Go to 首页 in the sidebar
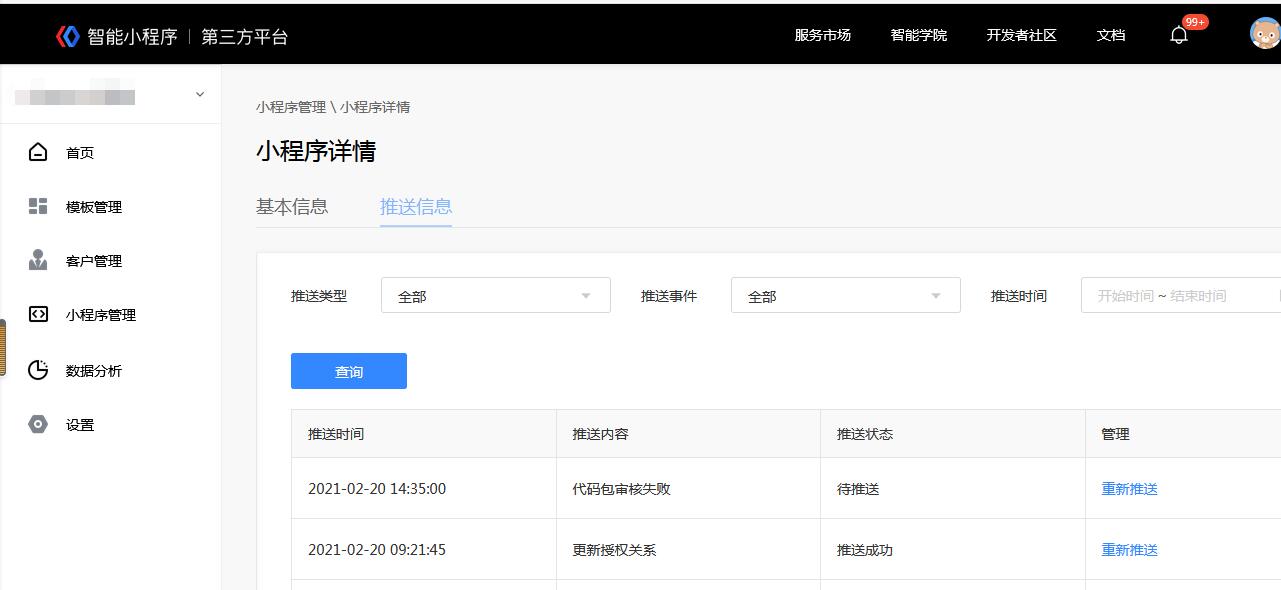This screenshot has height=590, width=1281. click(80, 153)
